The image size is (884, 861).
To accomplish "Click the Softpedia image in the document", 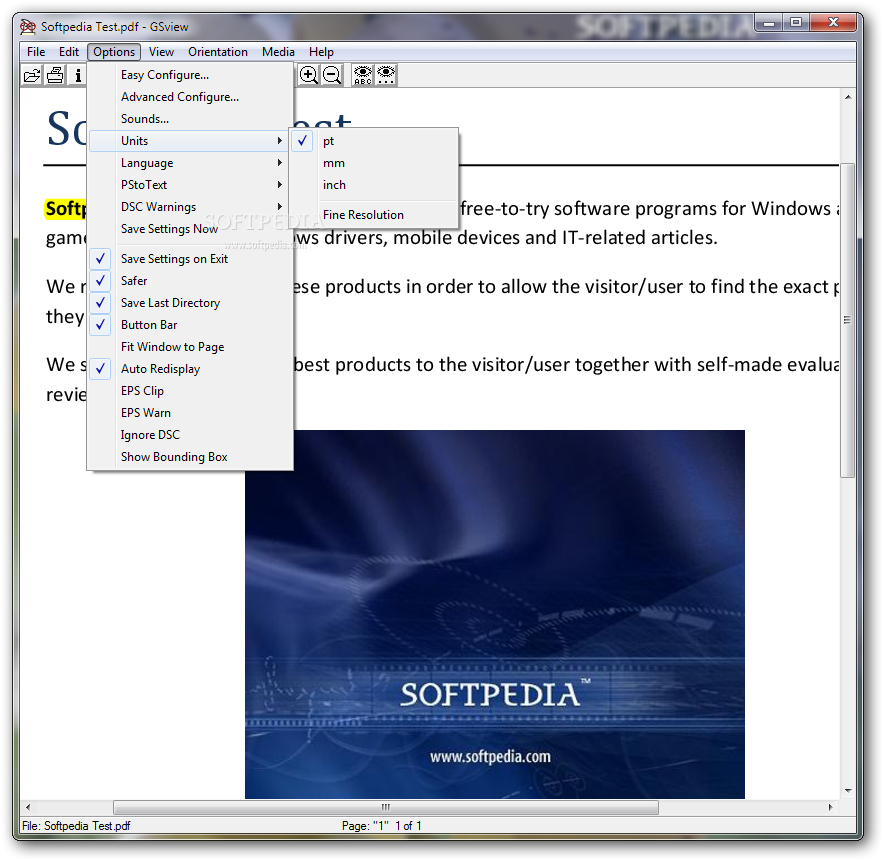I will (x=494, y=614).
